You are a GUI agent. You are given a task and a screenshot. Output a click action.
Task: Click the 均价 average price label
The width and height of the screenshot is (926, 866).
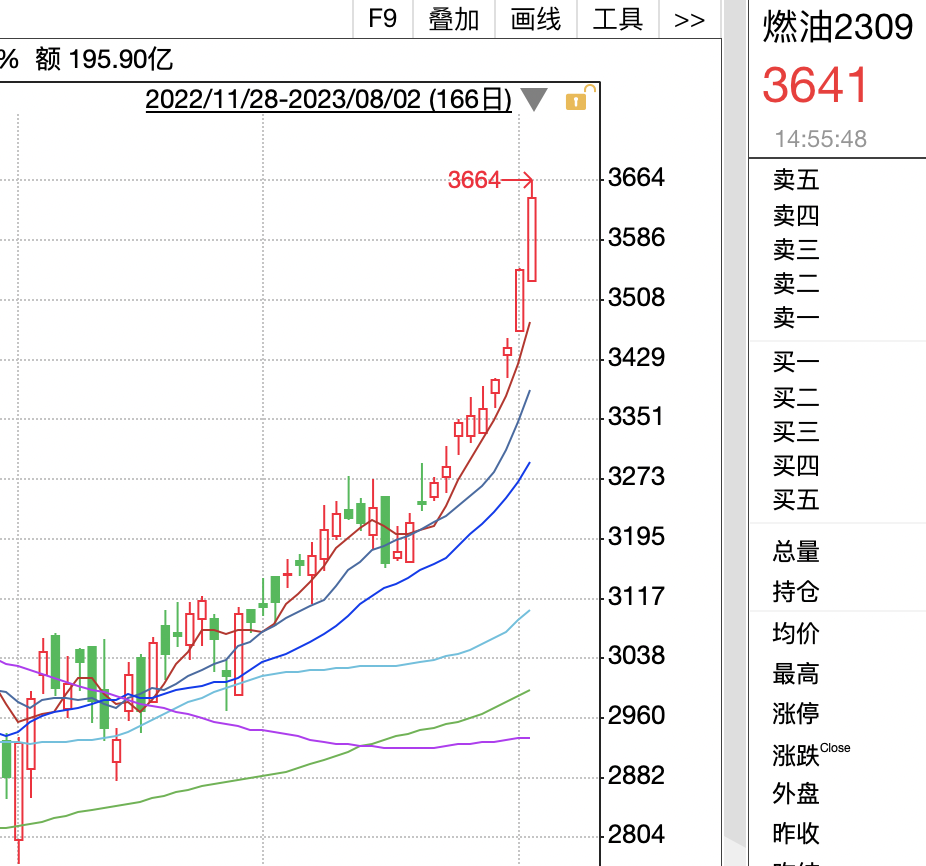796,633
